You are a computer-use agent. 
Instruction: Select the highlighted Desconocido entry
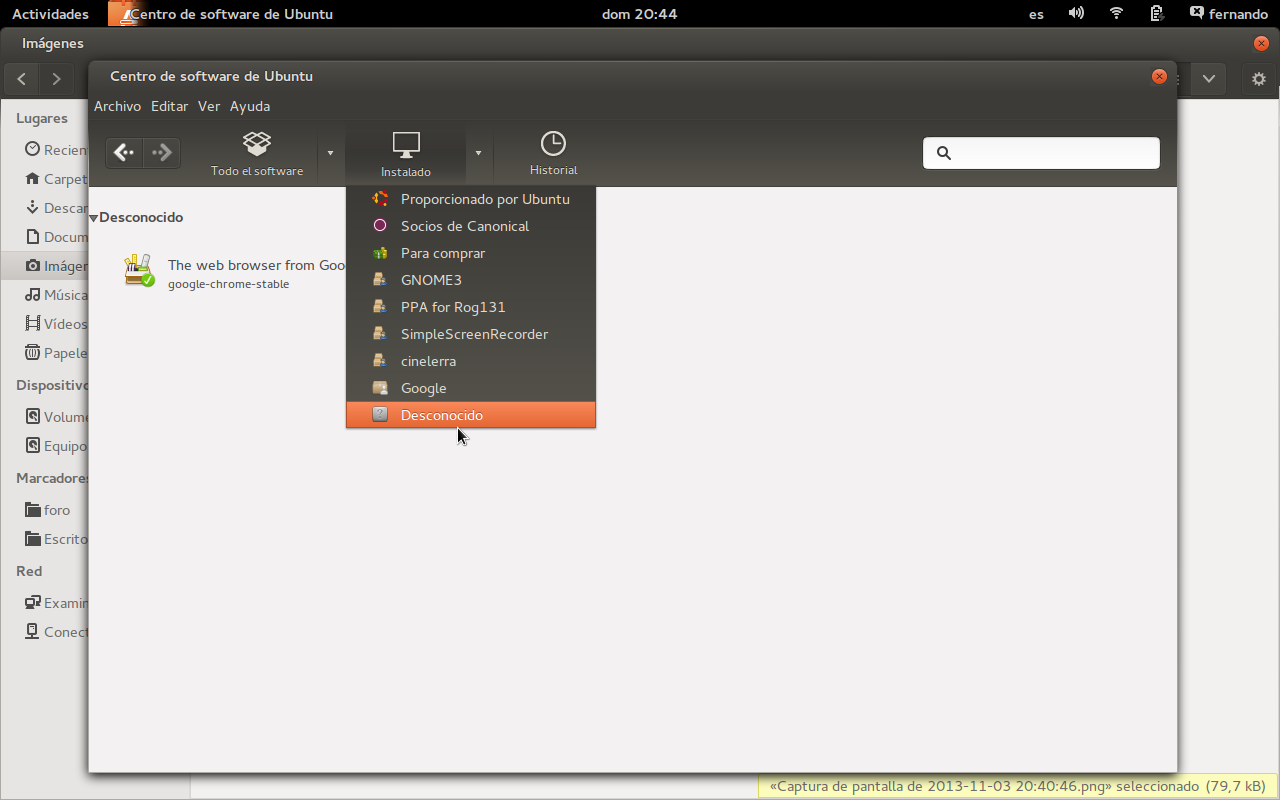coord(471,415)
